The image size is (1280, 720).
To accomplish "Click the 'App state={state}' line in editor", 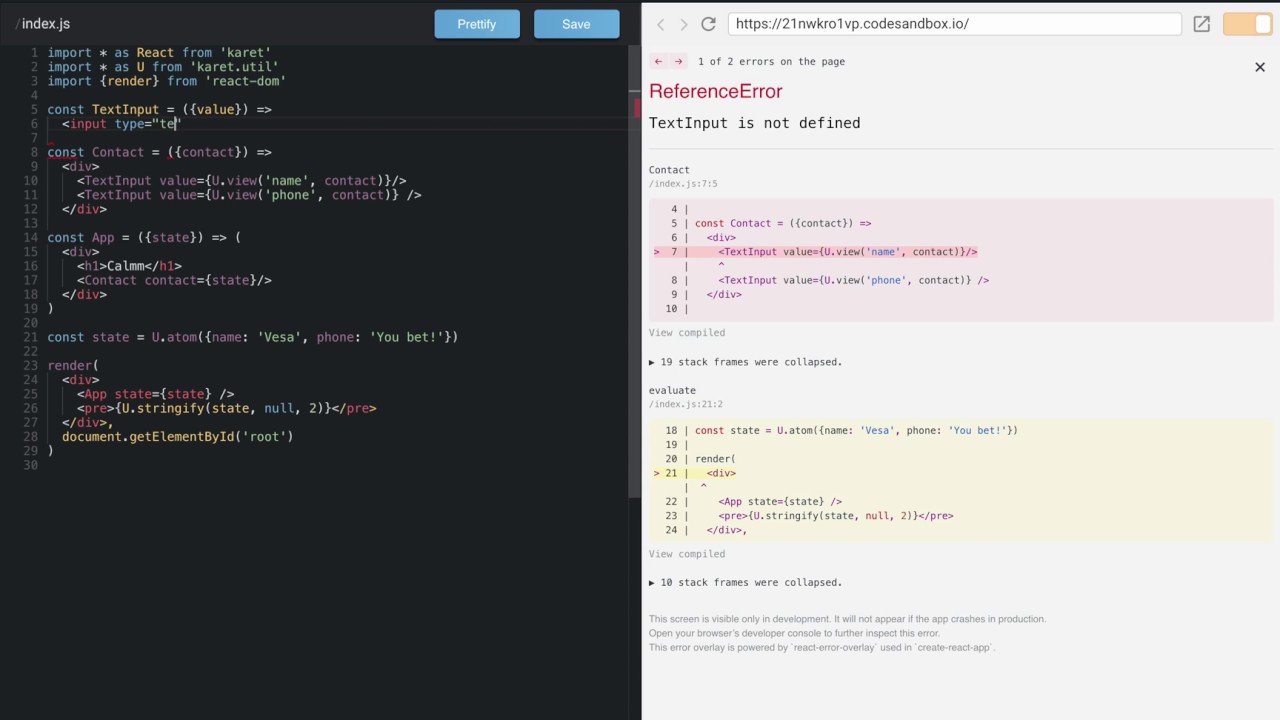I will tap(156, 395).
